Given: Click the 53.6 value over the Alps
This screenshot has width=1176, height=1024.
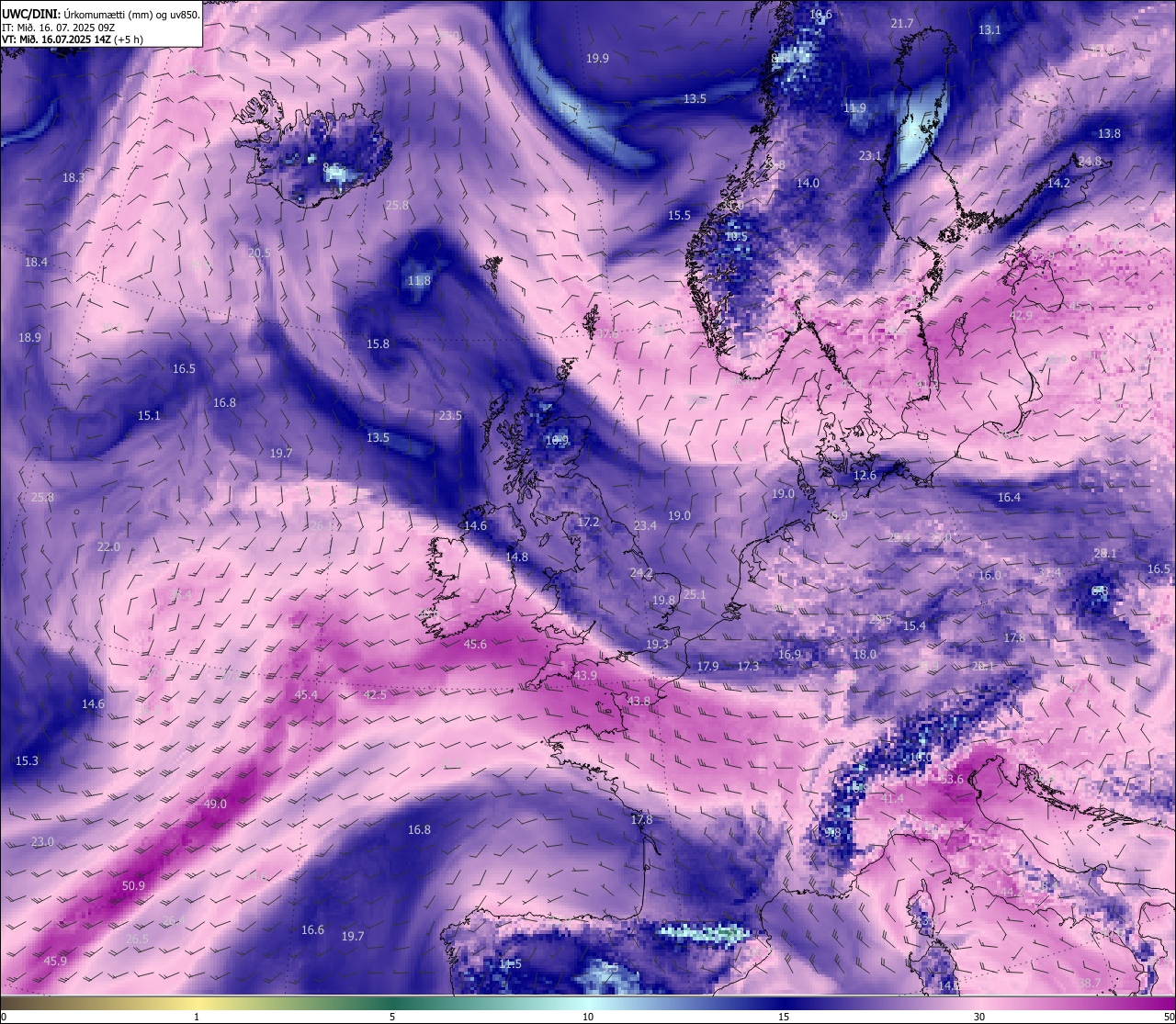Looking at the screenshot, I should 952,779.
